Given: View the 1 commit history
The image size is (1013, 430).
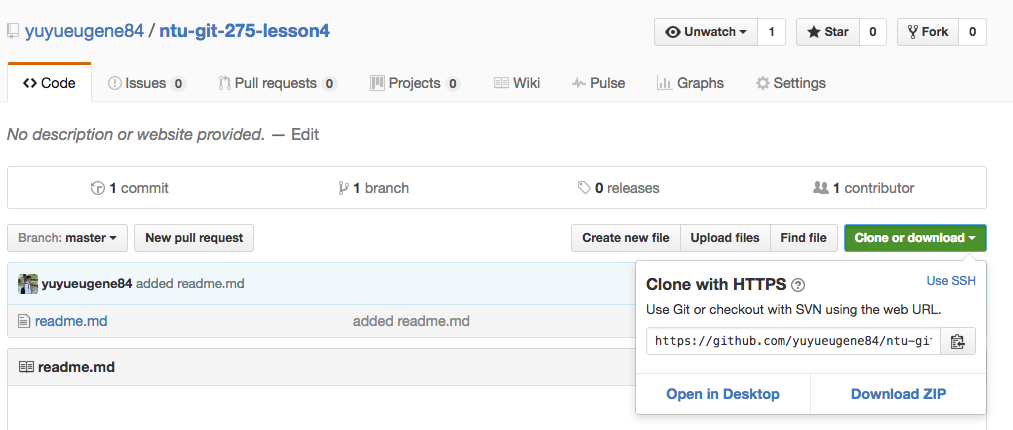Looking at the screenshot, I should 129,188.
